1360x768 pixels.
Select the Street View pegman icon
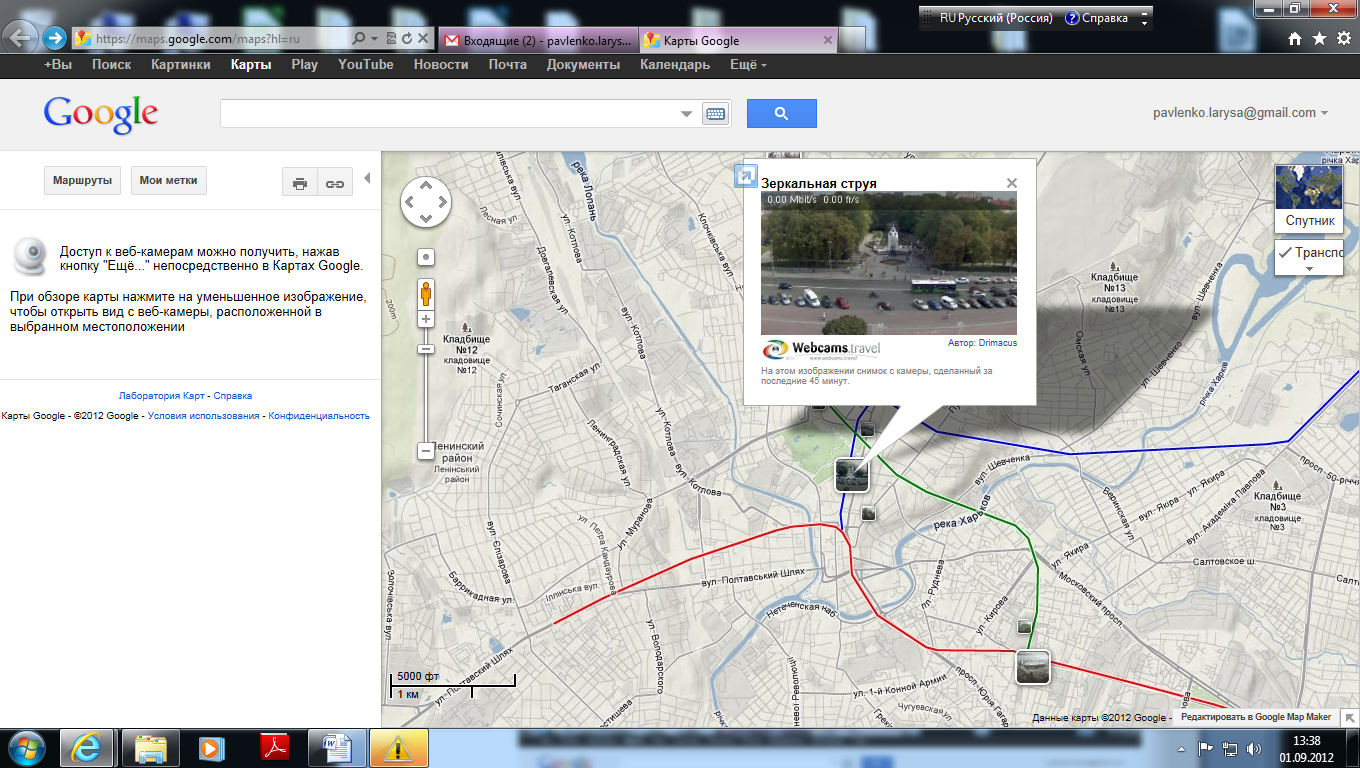[426, 294]
